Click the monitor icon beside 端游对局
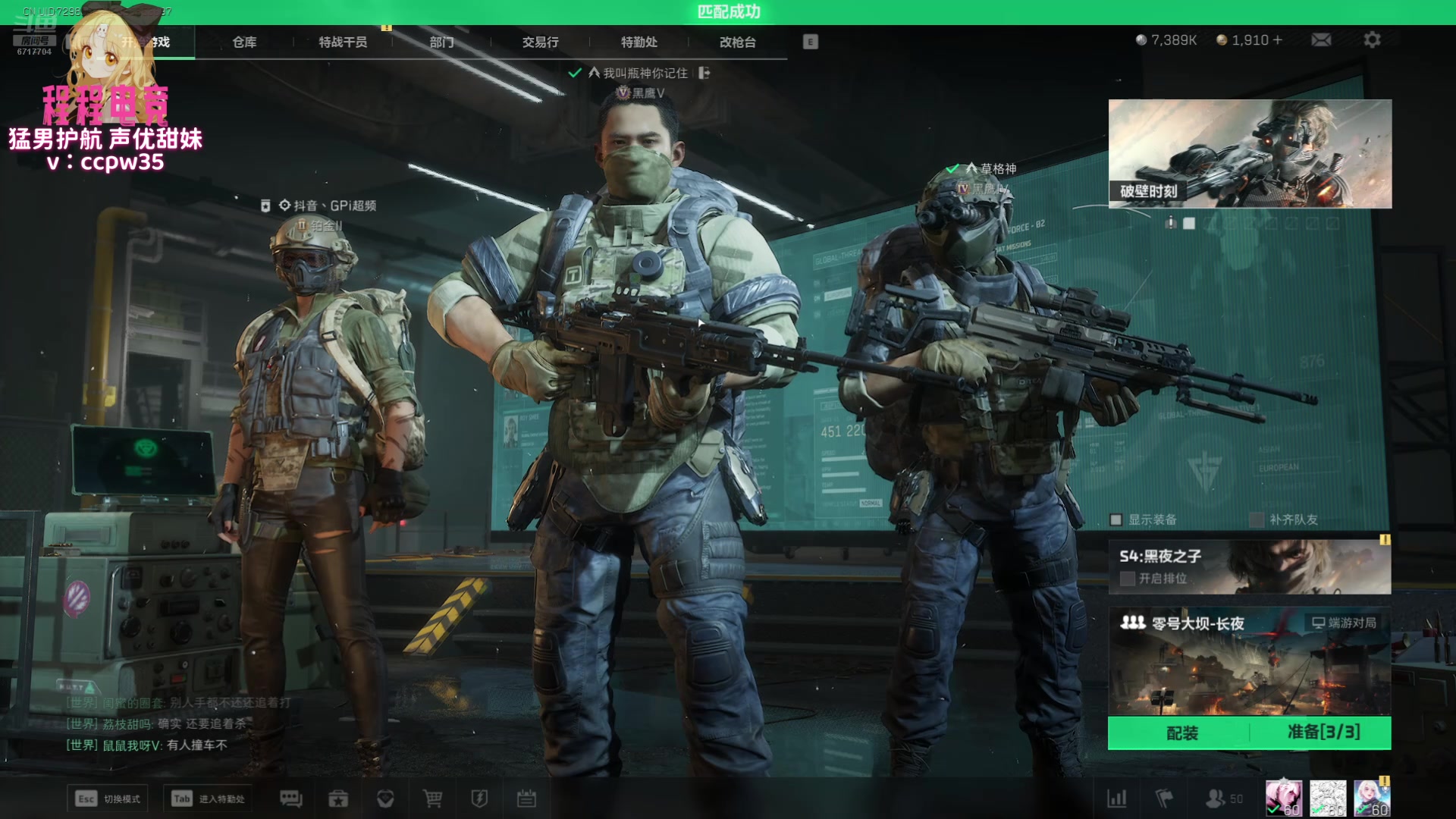The height and width of the screenshot is (819, 1456). 1319,623
